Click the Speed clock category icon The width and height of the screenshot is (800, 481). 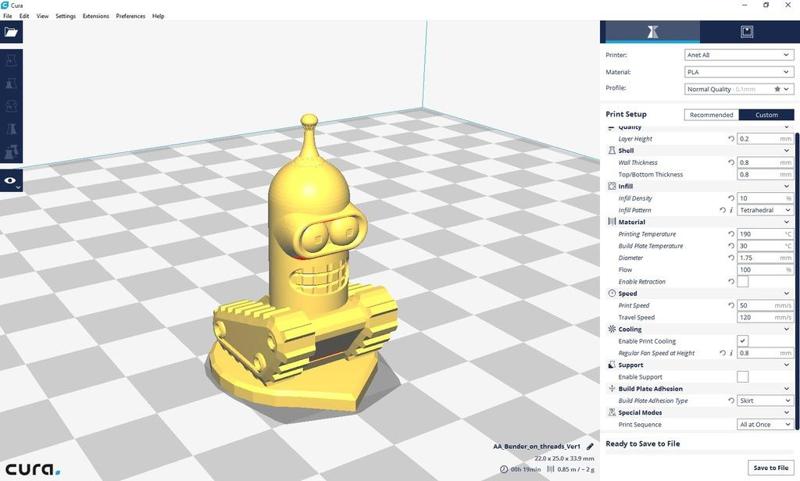pos(612,293)
